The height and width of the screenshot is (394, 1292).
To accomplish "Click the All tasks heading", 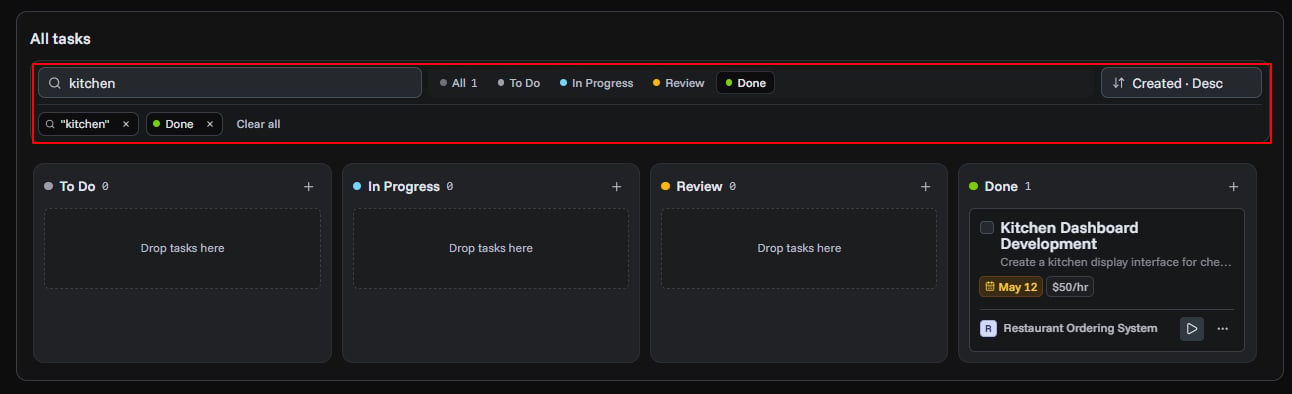I will (x=60, y=39).
